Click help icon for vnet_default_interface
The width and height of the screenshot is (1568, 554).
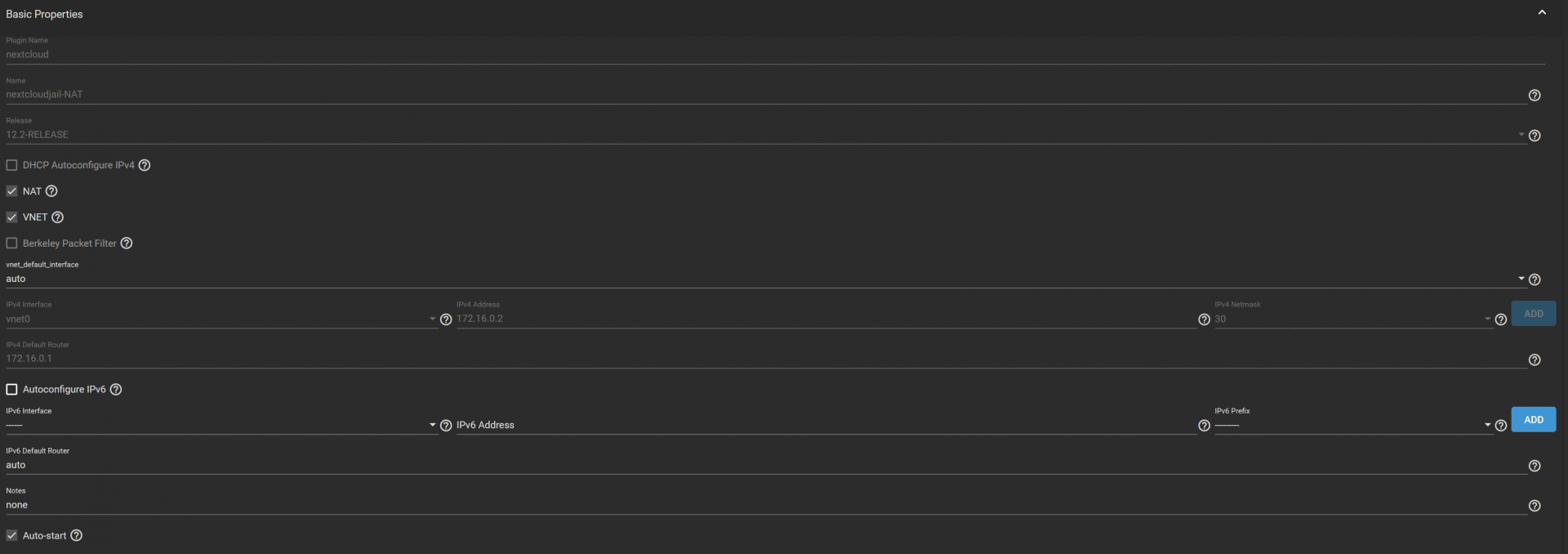click(1535, 279)
